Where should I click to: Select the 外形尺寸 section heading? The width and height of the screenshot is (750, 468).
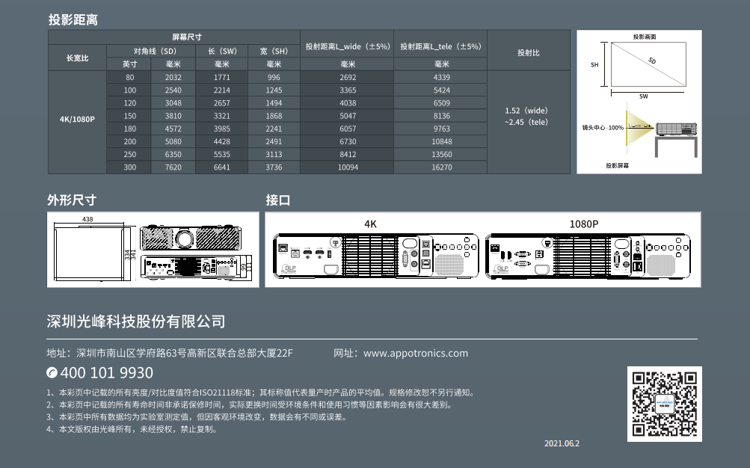(x=73, y=200)
